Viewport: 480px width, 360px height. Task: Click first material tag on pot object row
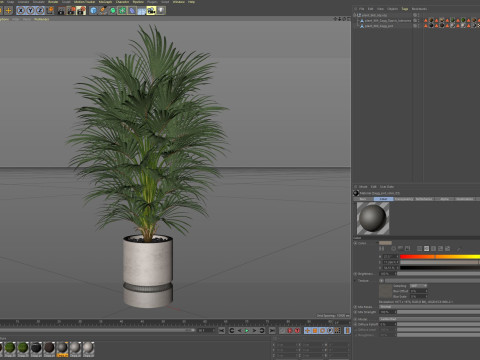(x=431, y=26)
